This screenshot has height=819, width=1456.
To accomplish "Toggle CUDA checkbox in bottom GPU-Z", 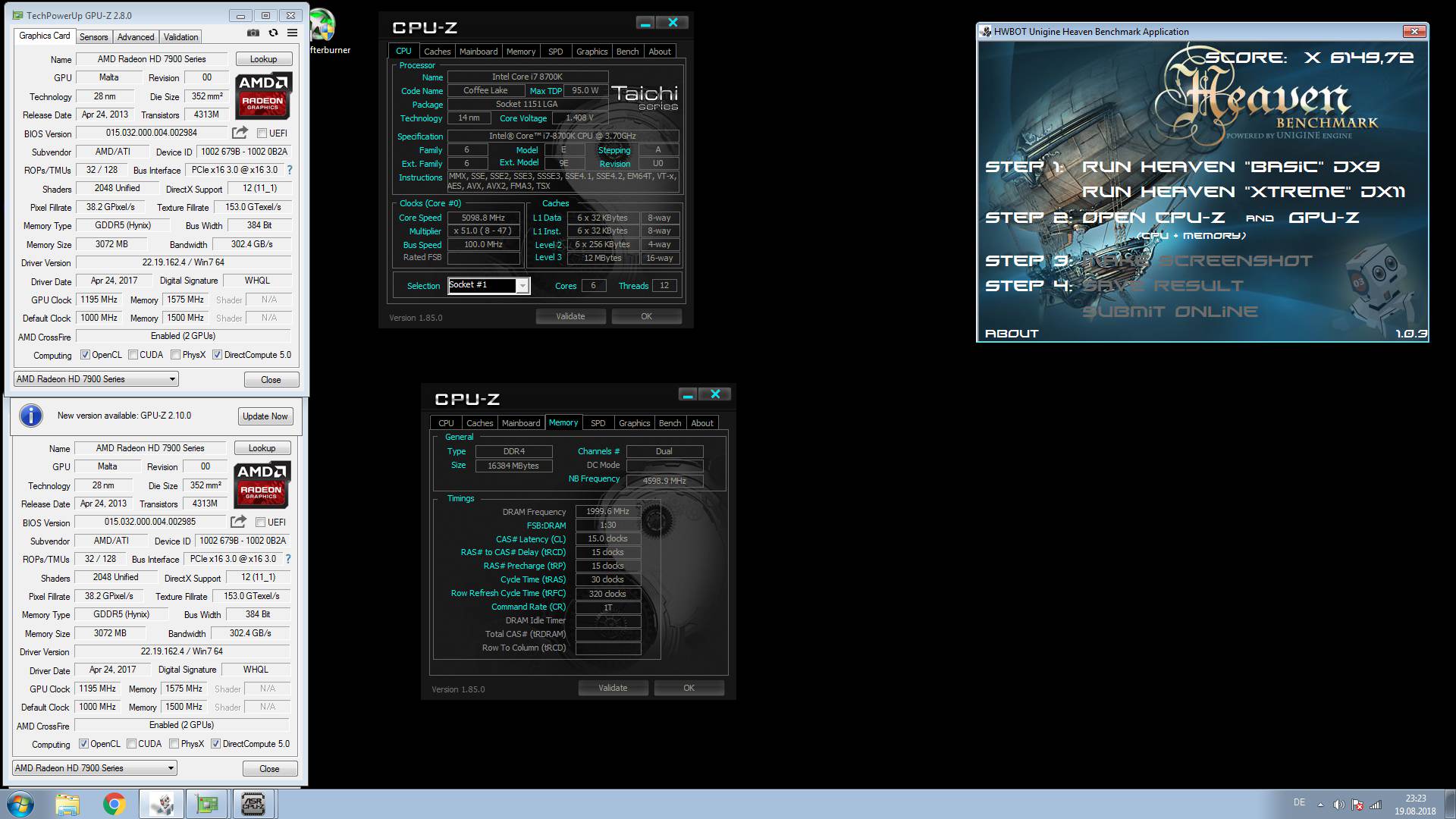I will 131,744.
